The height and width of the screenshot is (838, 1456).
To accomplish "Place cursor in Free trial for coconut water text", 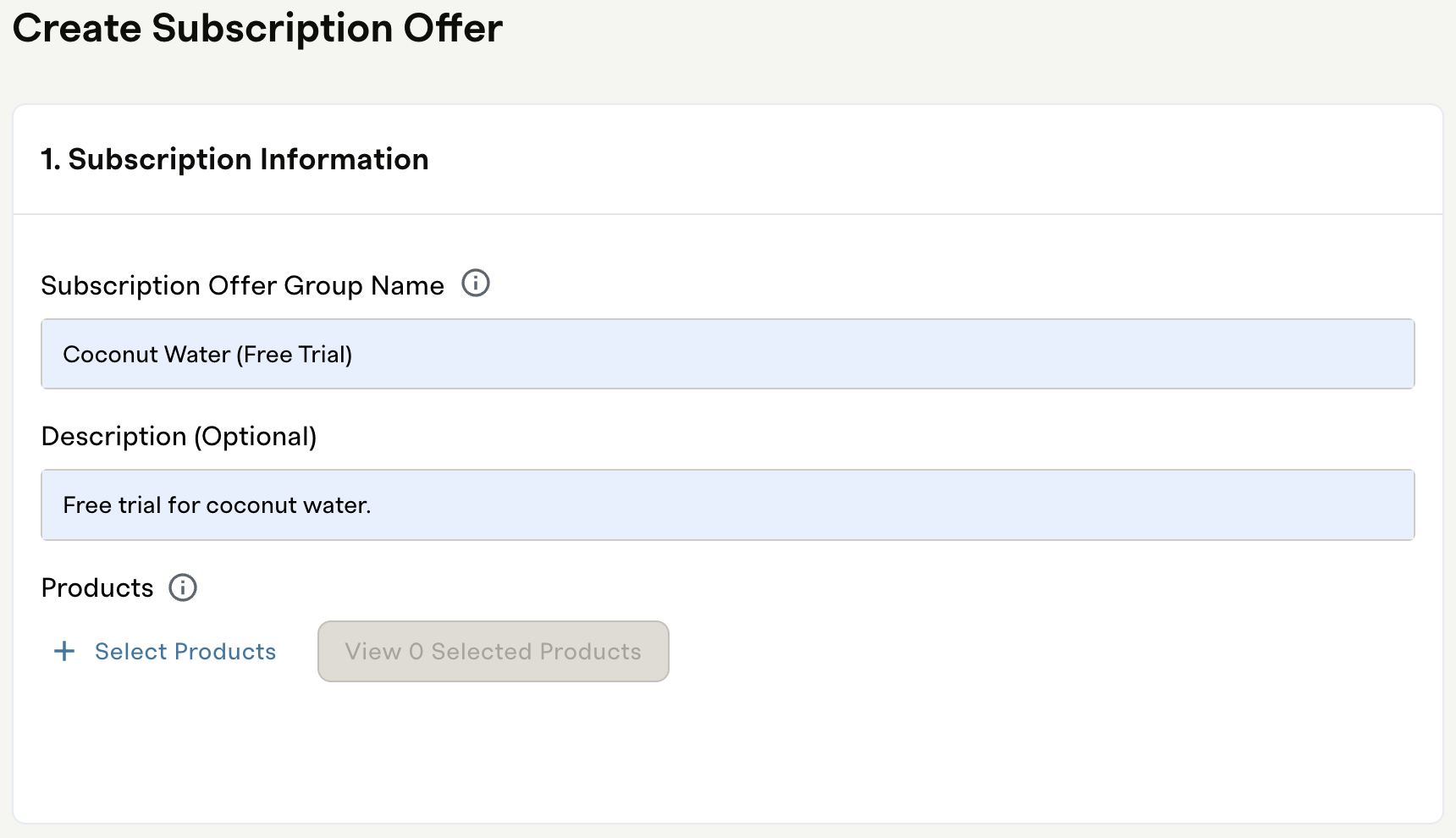I will point(217,505).
